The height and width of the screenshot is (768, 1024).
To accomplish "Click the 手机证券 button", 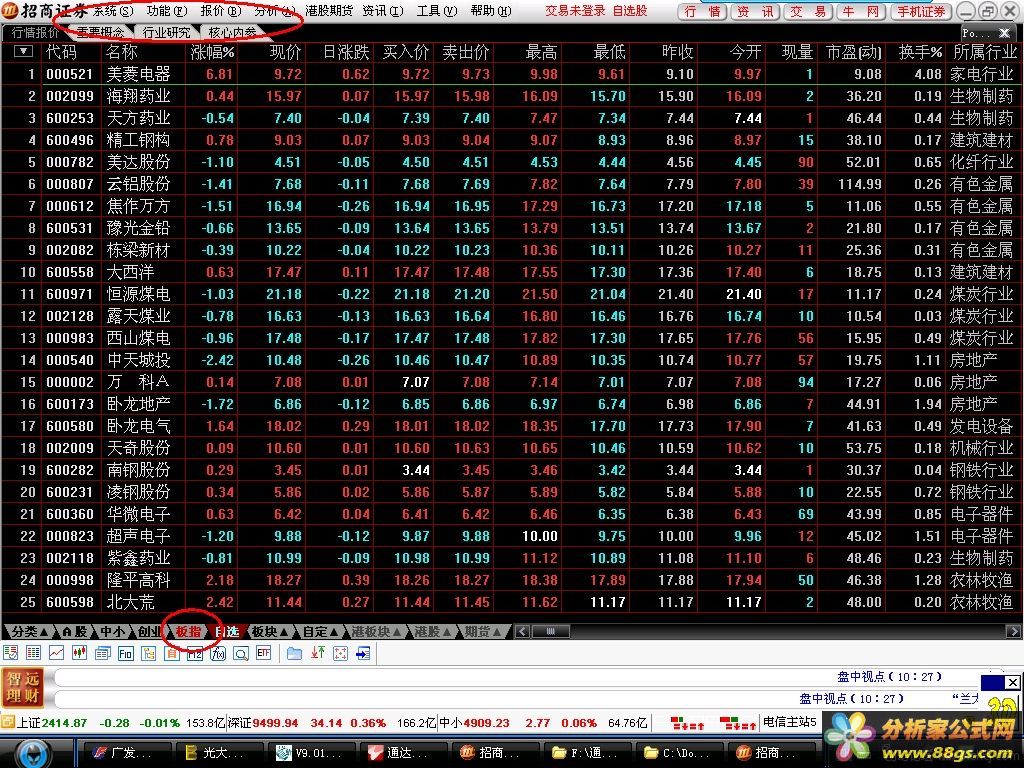I will 921,12.
